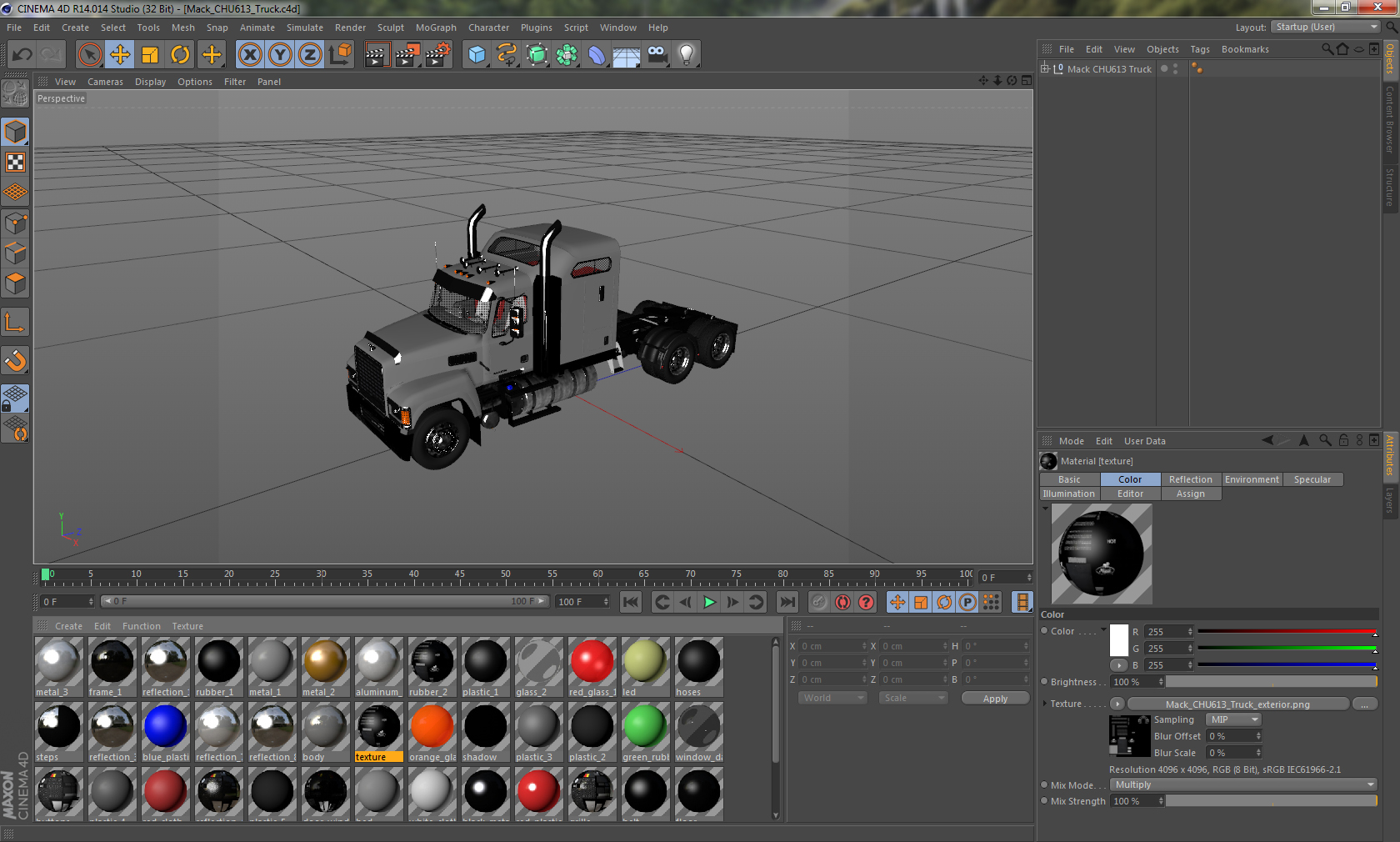The width and height of the screenshot is (1400, 842).
Task: Toggle the Brightness animation dot
Action: [x=1045, y=682]
